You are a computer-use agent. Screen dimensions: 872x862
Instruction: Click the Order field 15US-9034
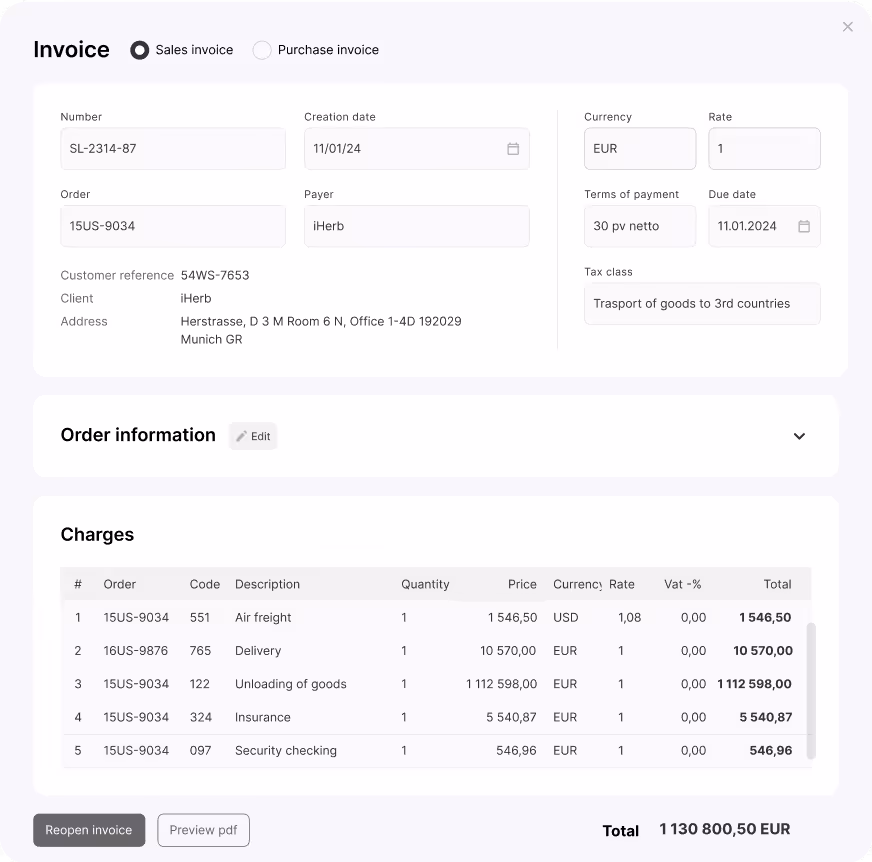(172, 226)
